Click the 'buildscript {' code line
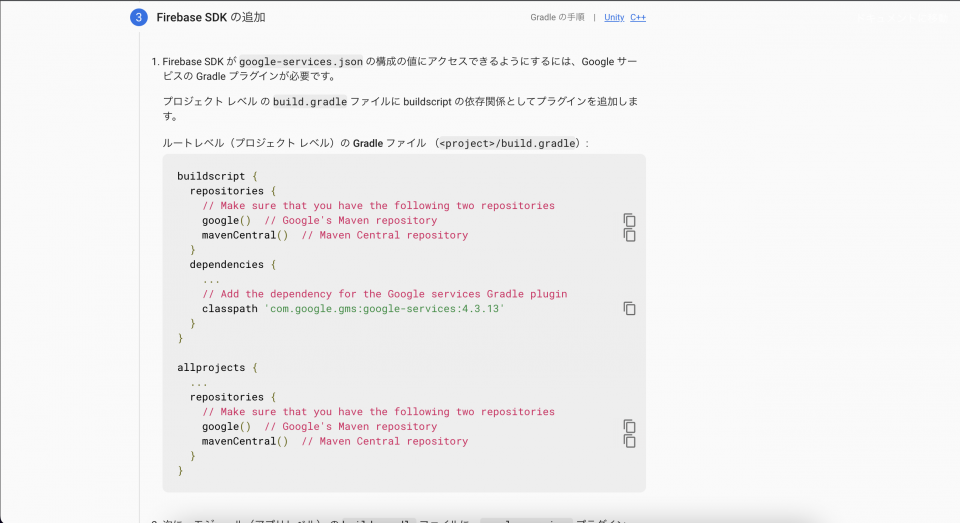This screenshot has width=960, height=523. click(217, 176)
